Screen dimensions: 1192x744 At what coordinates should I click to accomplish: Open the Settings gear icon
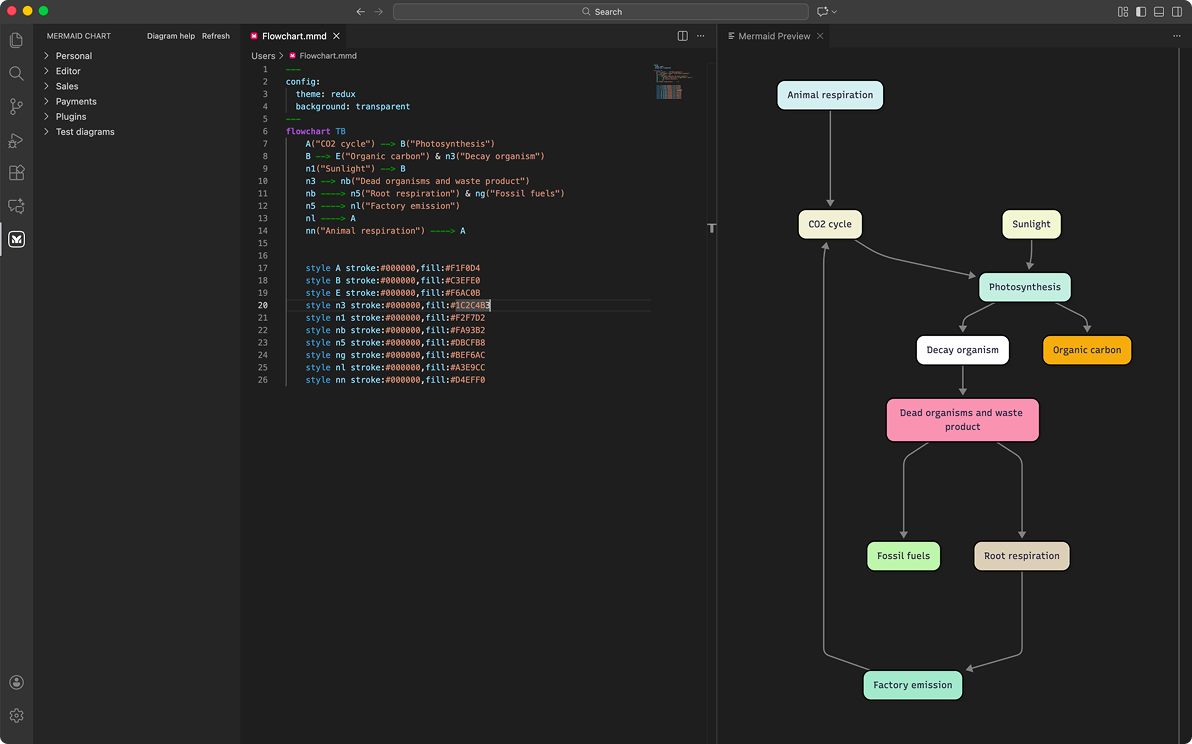(x=16, y=715)
